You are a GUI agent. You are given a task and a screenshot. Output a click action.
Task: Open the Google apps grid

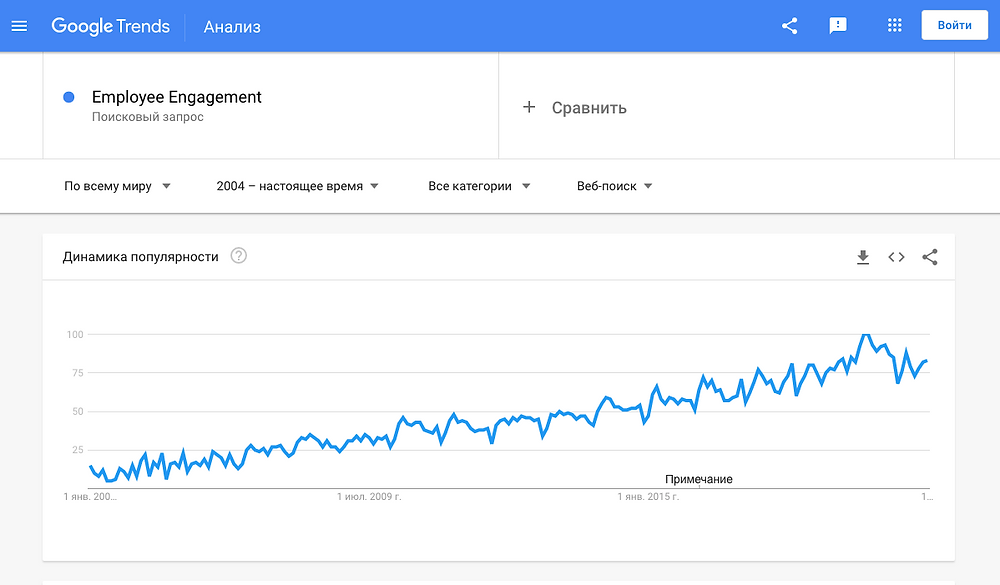click(x=895, y=26)
